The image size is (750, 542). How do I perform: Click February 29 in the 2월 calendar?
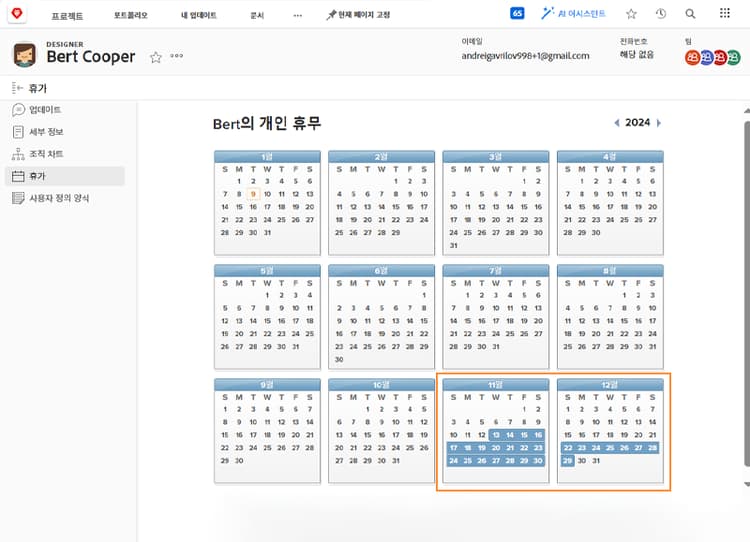(396, 232)
